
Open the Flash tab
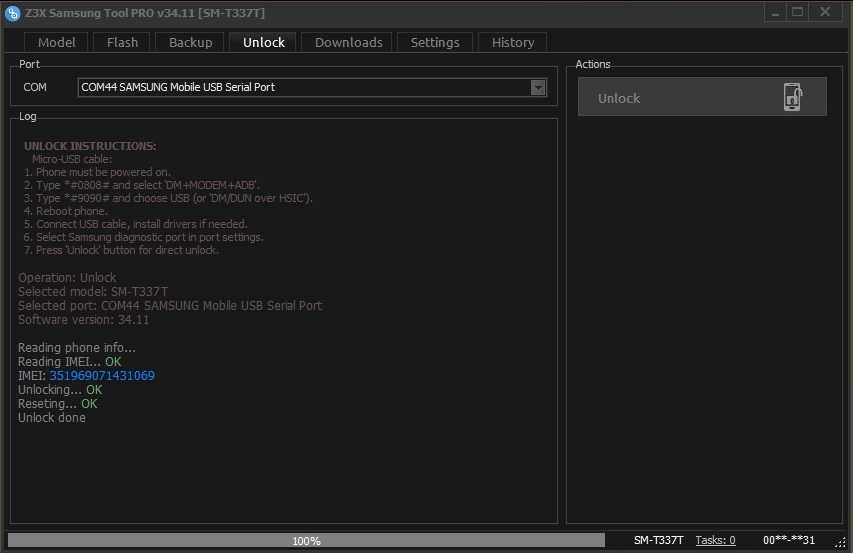(122, 42)
